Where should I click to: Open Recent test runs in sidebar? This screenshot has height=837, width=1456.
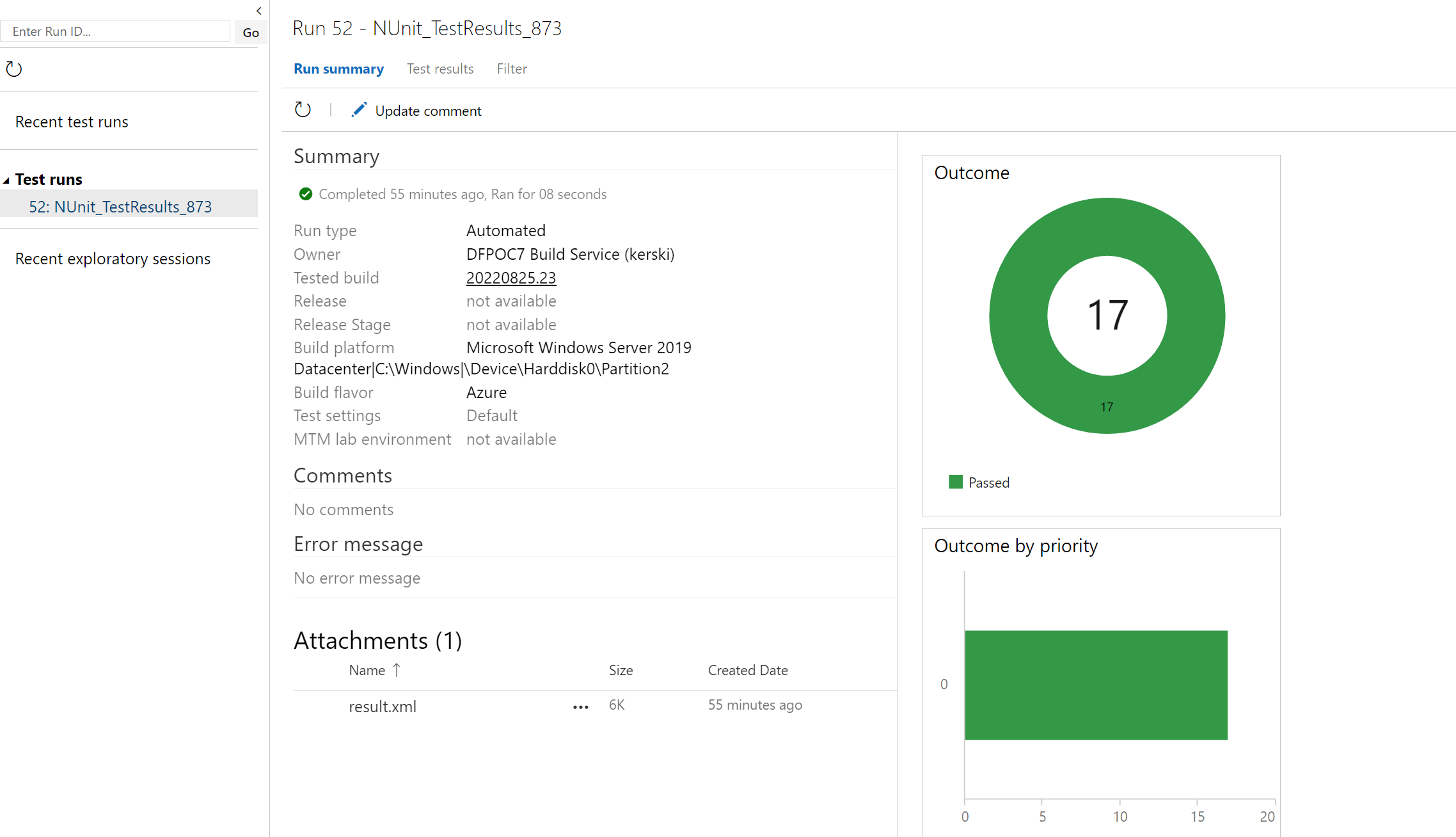[x=72, y=122]
